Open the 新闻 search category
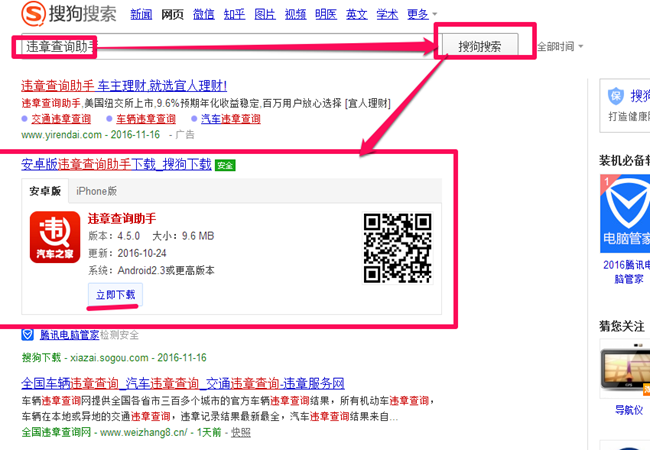Screen dimensions: 650x450 pos(141,15)
